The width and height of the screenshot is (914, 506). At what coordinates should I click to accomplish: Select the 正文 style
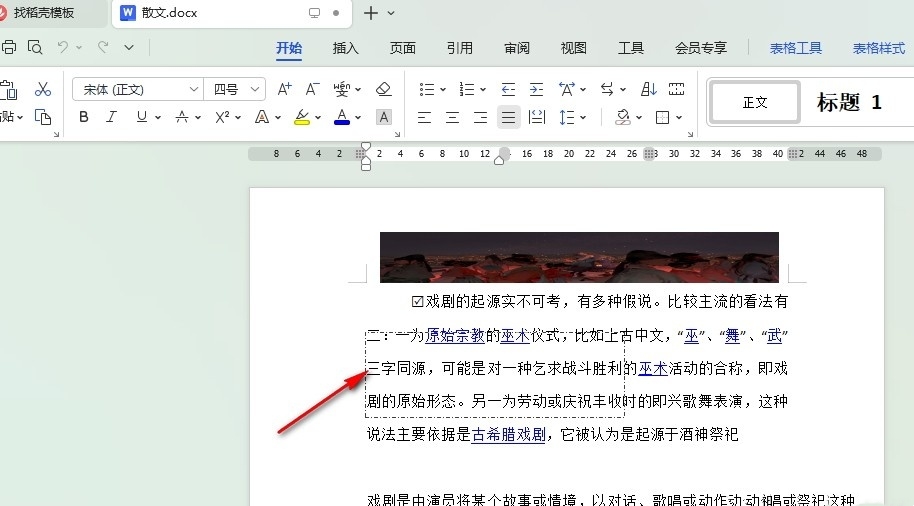pos(755,103)
